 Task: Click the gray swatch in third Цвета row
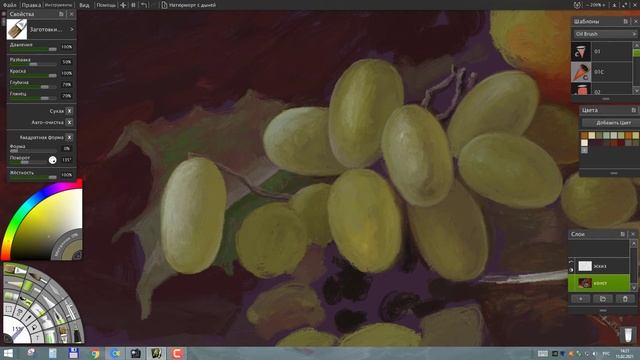tap(584, 150)
